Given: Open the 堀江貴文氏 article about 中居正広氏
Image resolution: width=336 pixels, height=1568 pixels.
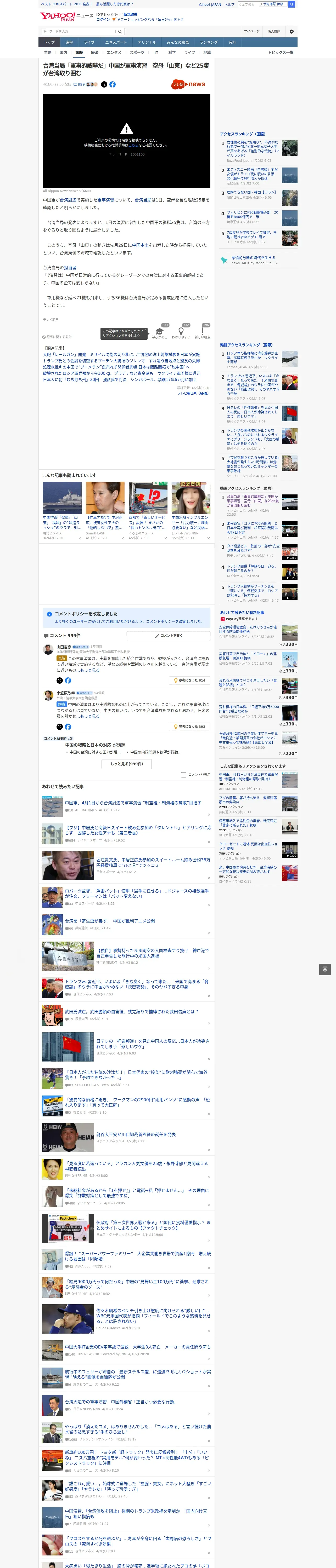Looking at the screenshot, I should 153,862.
